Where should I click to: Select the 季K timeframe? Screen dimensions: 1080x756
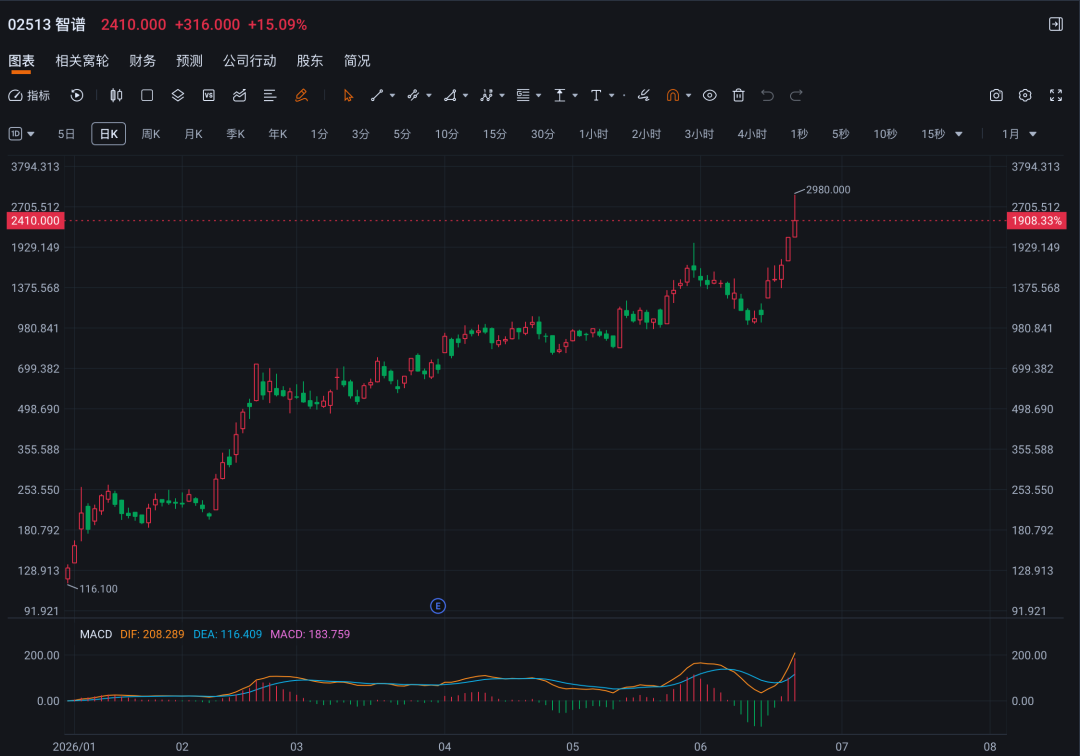tap(236, 134)
